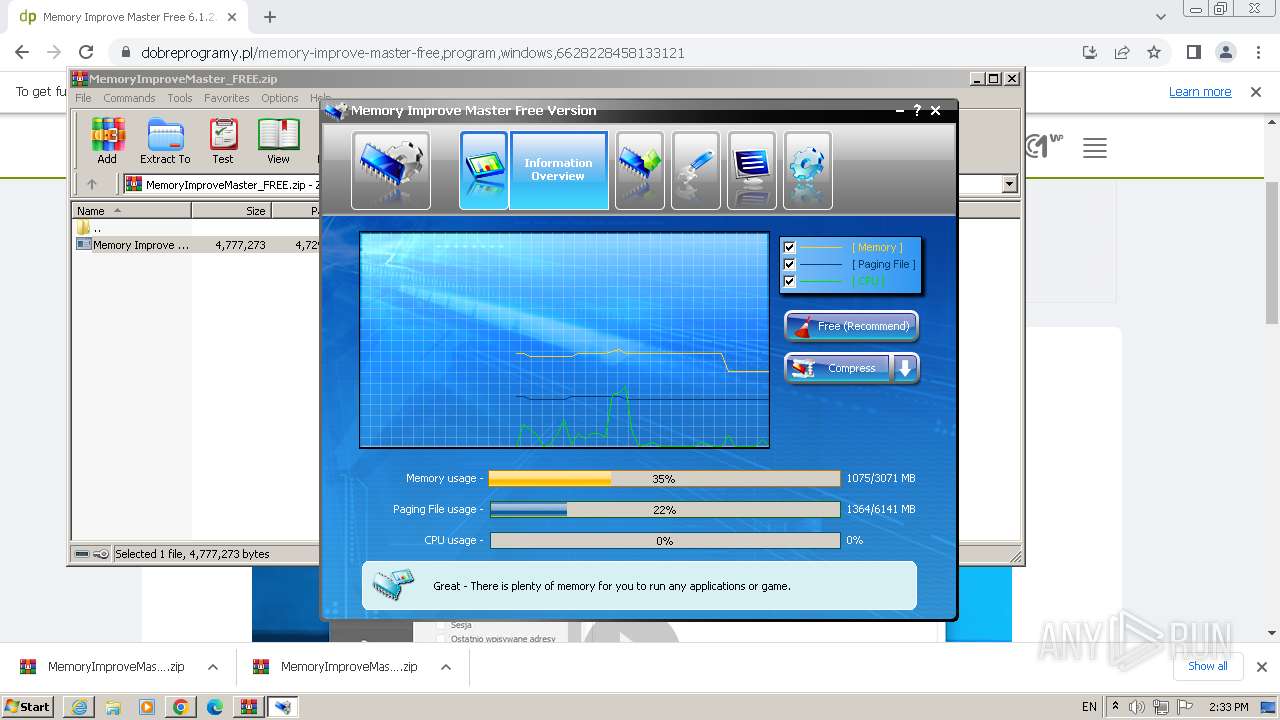This screenshot has height=720, width=1280.
Task: Click the CPU usage bar
Action: pyautogui.click(x=664, y=541)
